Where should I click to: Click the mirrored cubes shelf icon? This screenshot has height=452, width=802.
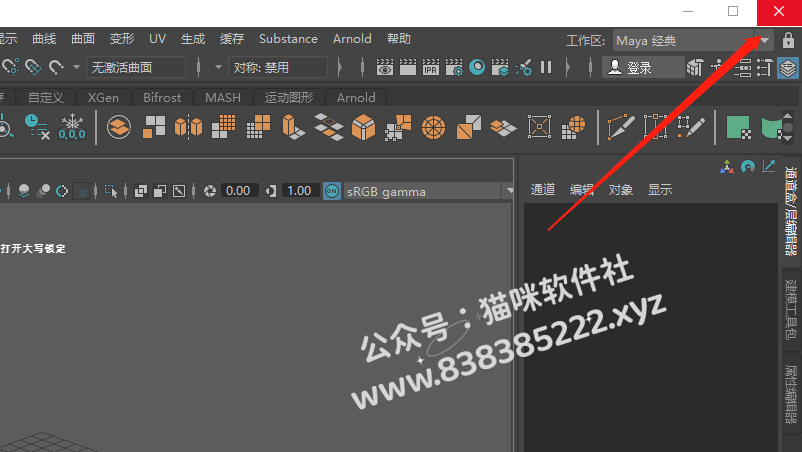pos(188,127)
